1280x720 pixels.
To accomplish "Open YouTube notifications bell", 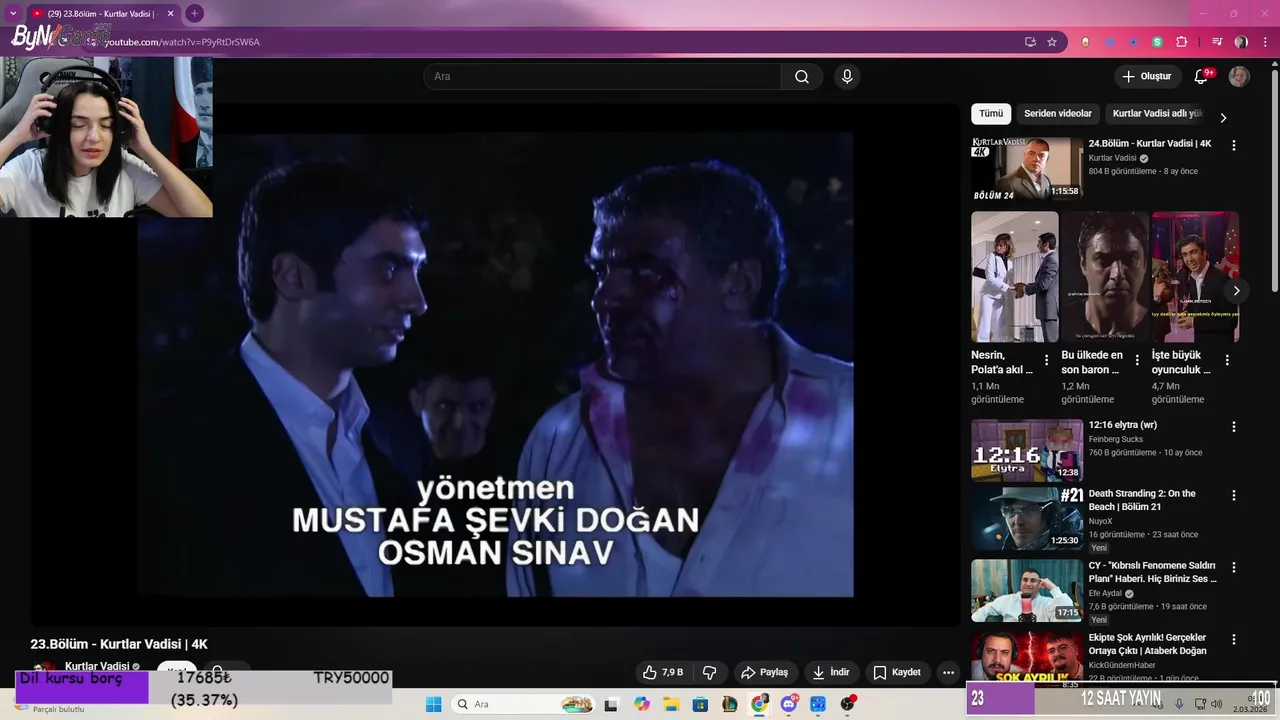I will tap(1201, 77).
